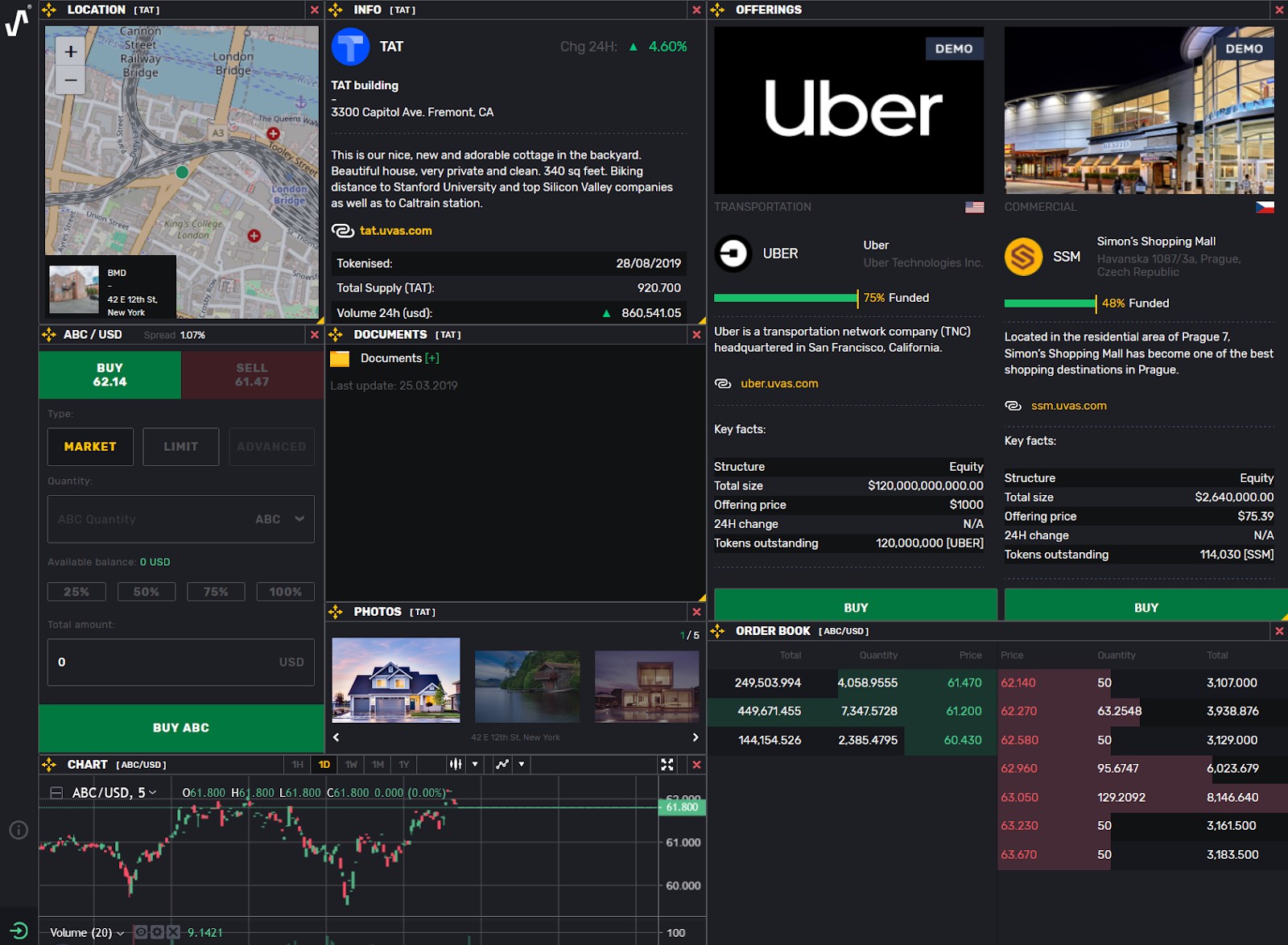Click the drag handle of INFO panel

tap(336, 10)
